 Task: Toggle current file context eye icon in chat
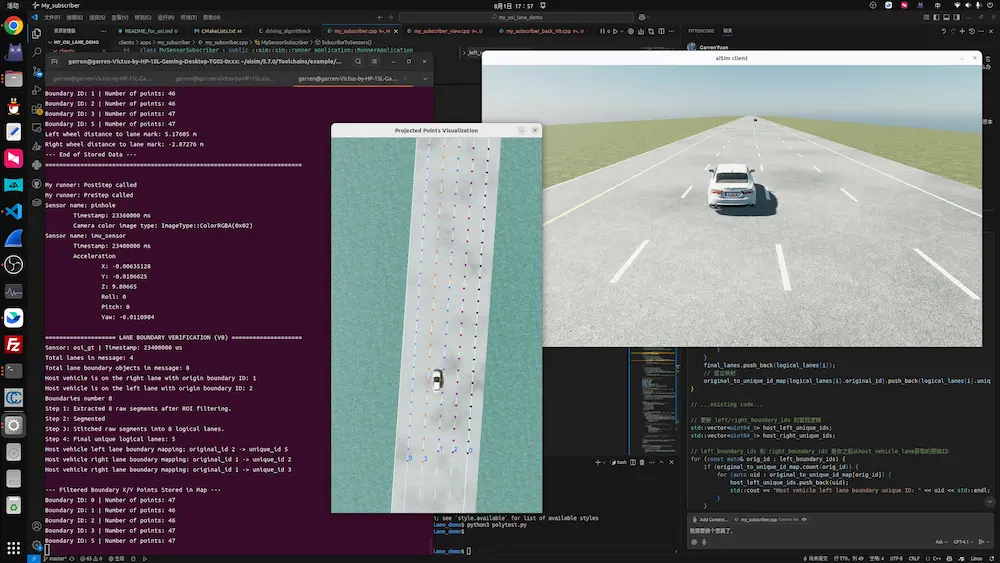pos(804,520)
